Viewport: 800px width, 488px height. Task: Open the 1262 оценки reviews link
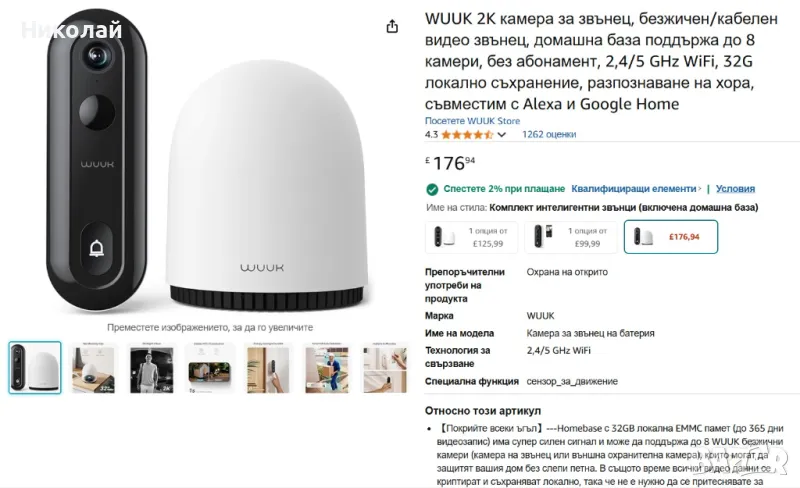tap(549, 134)
